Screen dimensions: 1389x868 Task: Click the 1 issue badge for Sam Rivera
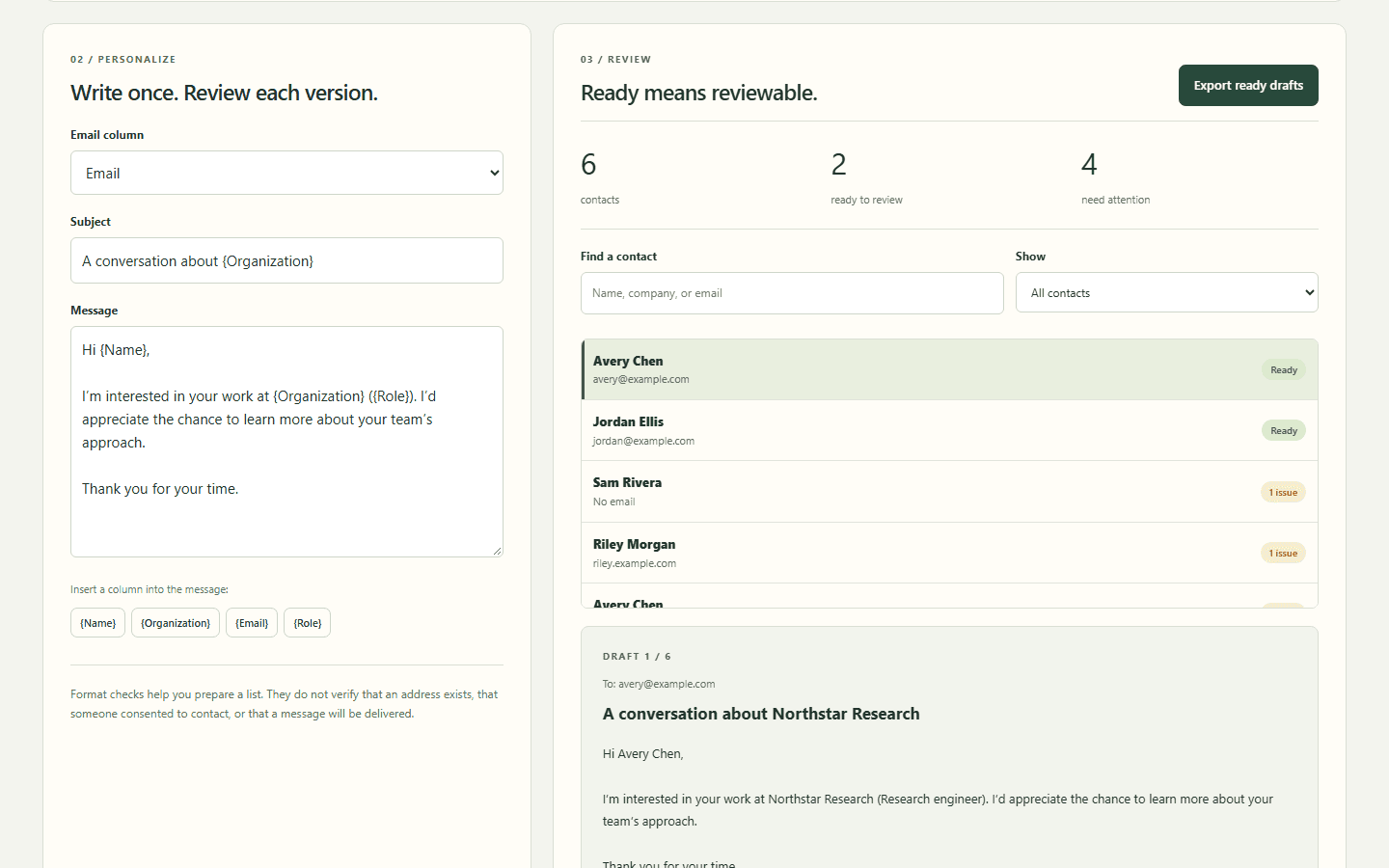1283,492
